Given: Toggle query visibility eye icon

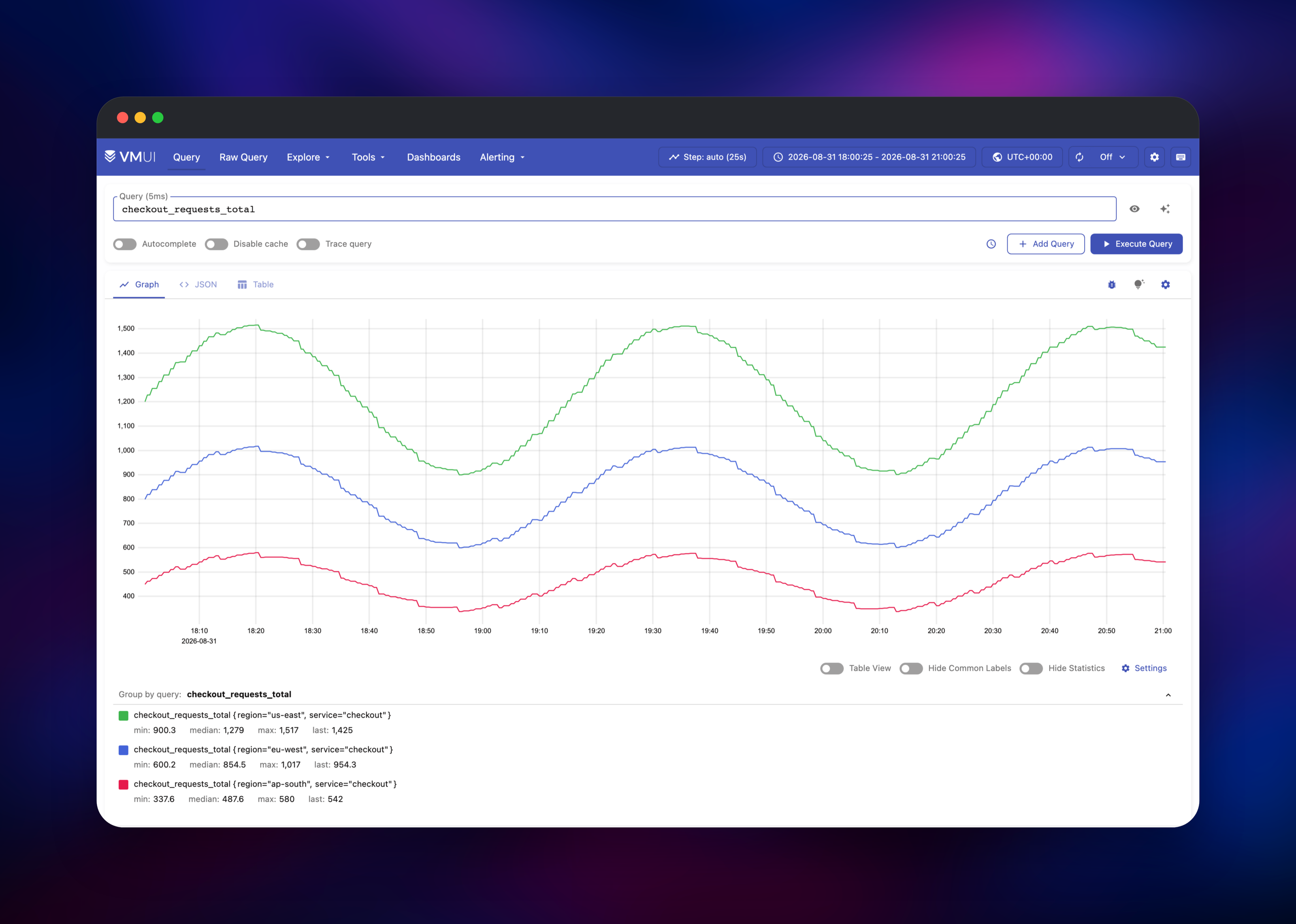Looking at the screenshot, I should [x=1134, y=209].
